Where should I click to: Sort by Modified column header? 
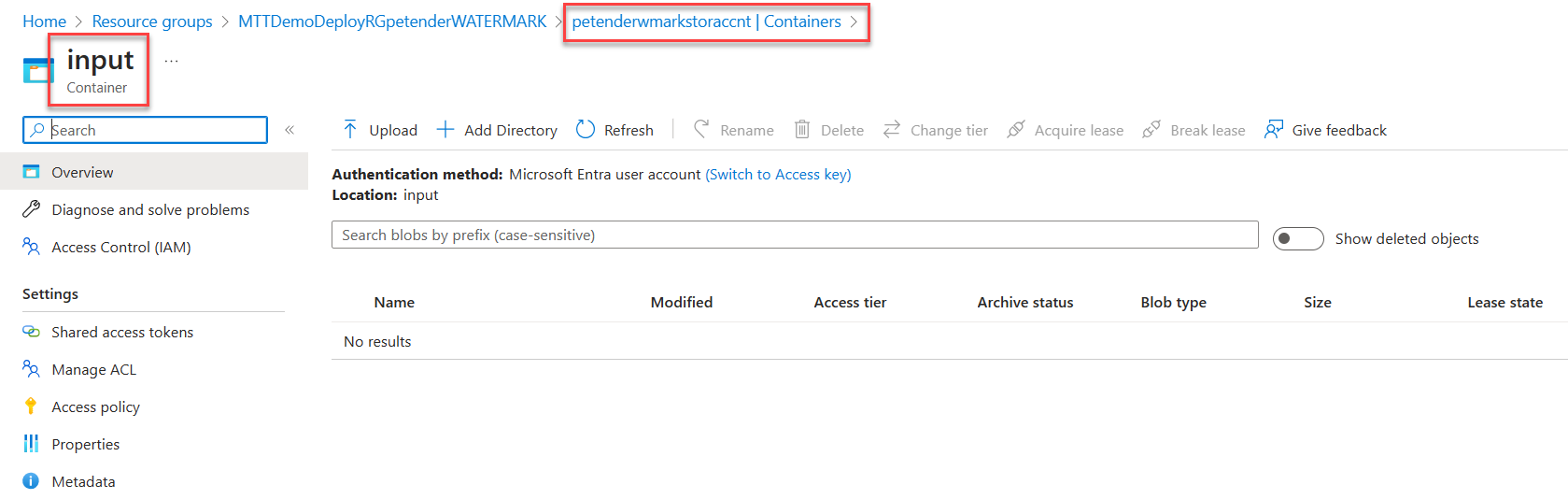682,302
